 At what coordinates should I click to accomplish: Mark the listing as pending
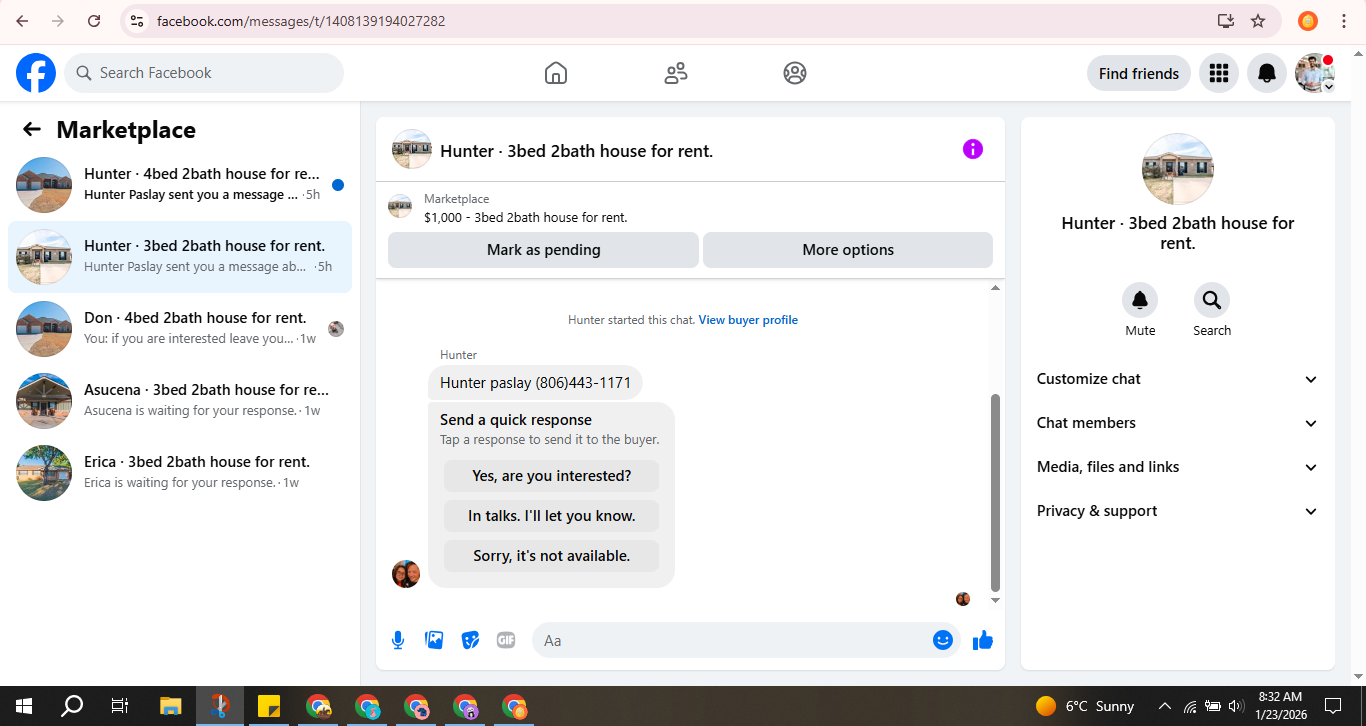coord(544,250)
